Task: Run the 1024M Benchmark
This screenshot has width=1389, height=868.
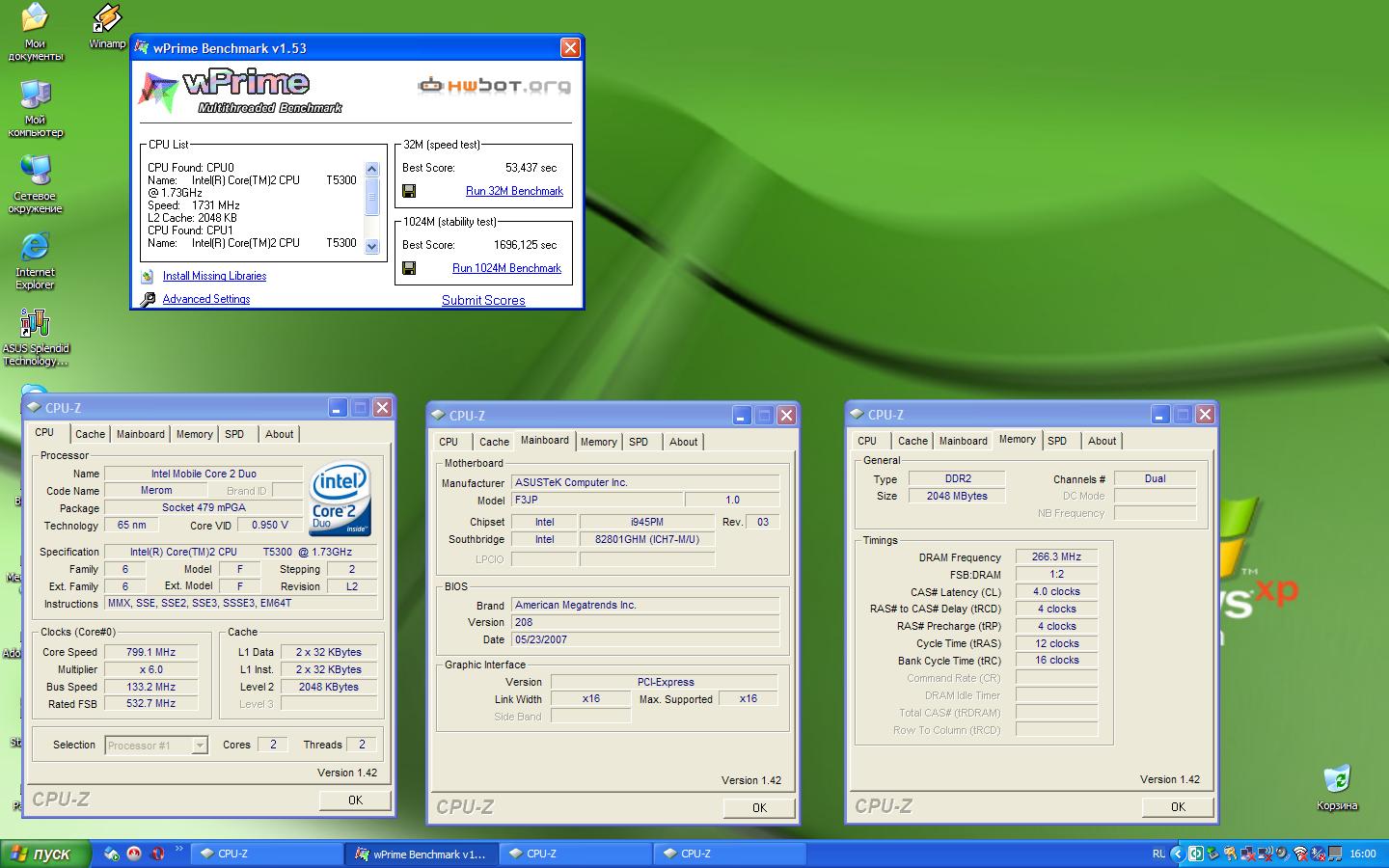Action: (x=506, y=268)
